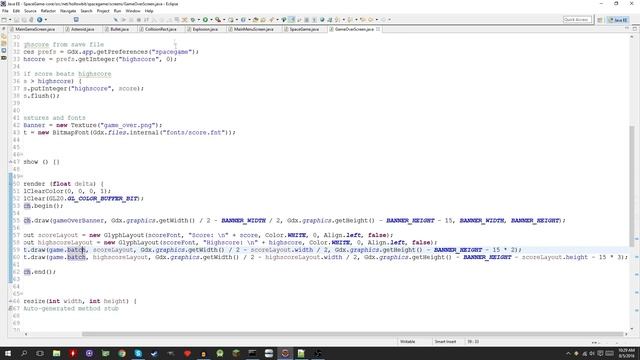Open the File menu
640x360 pixels.
pos(5,11)
